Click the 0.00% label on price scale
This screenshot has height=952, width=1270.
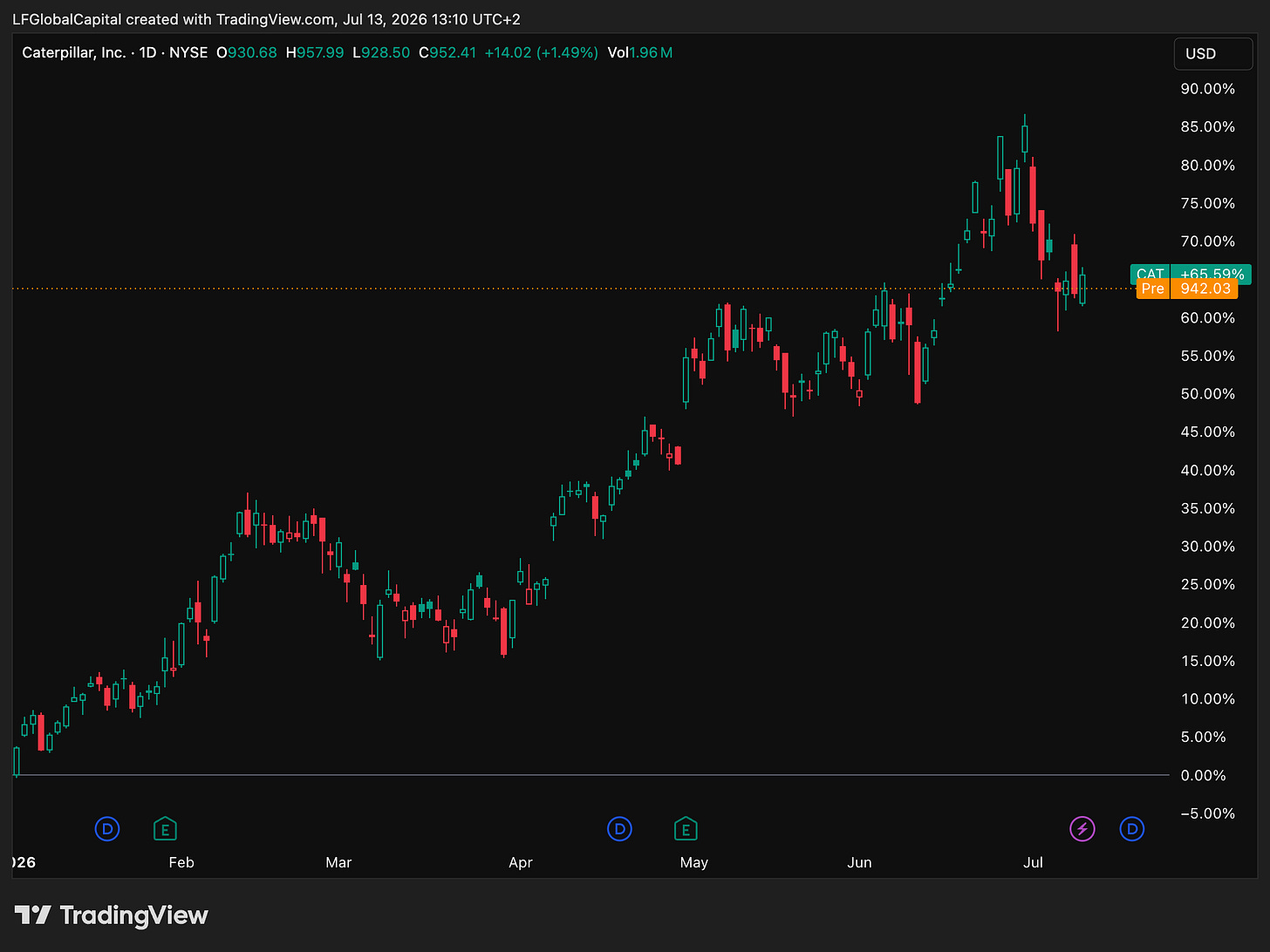click(x=1203, y=775)
